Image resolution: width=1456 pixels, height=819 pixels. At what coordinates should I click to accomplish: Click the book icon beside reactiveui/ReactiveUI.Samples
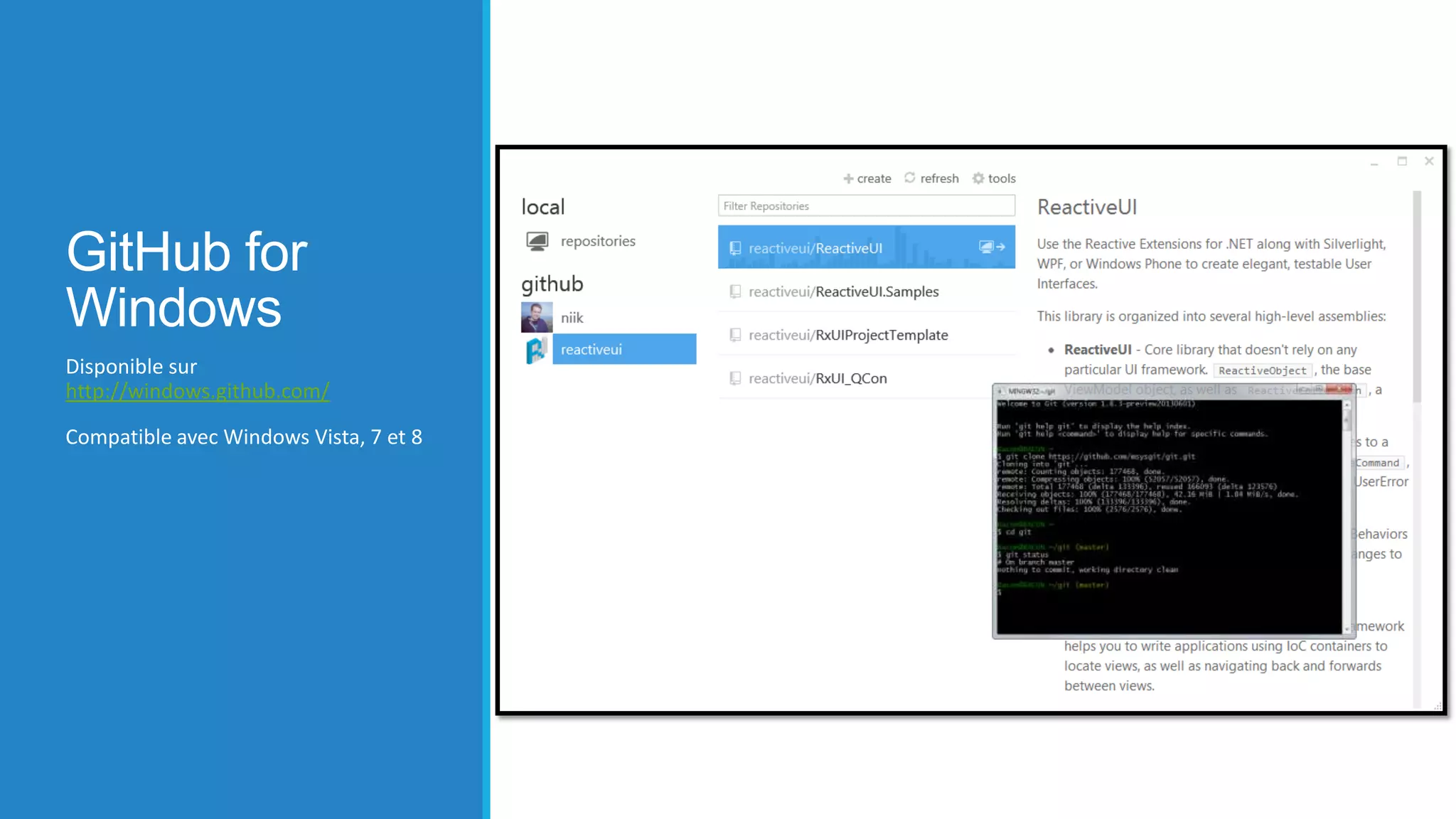(x=735, y=291)
